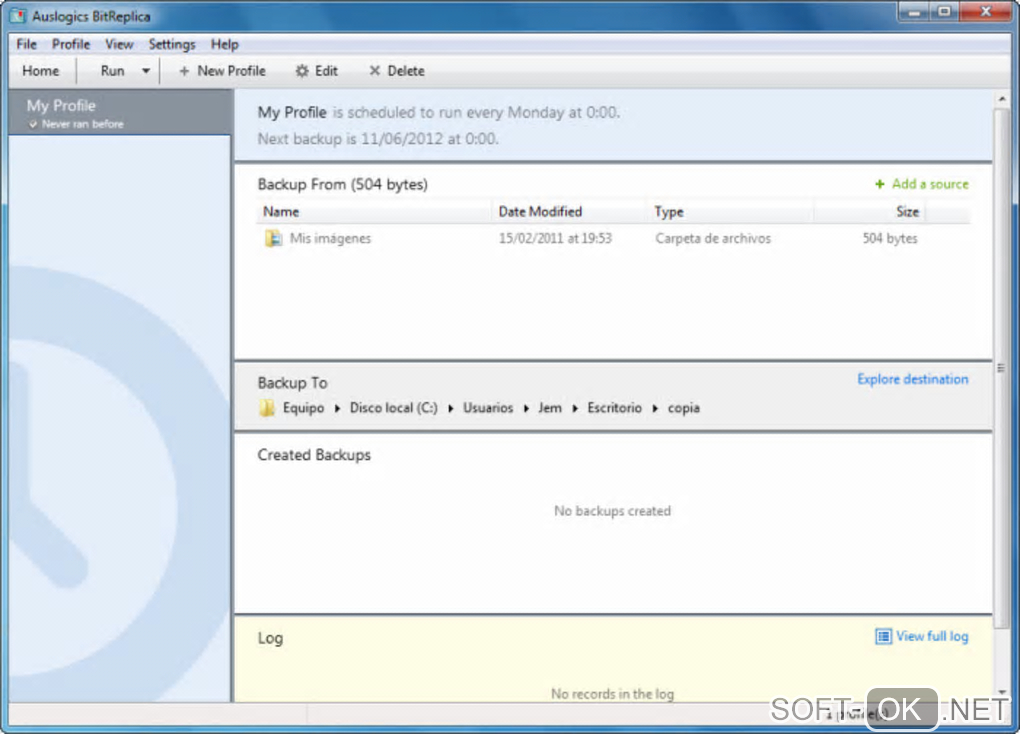
Task: Click the Mis imágenes folder icon
Action: pyautogui.click(x=273, y=238)
